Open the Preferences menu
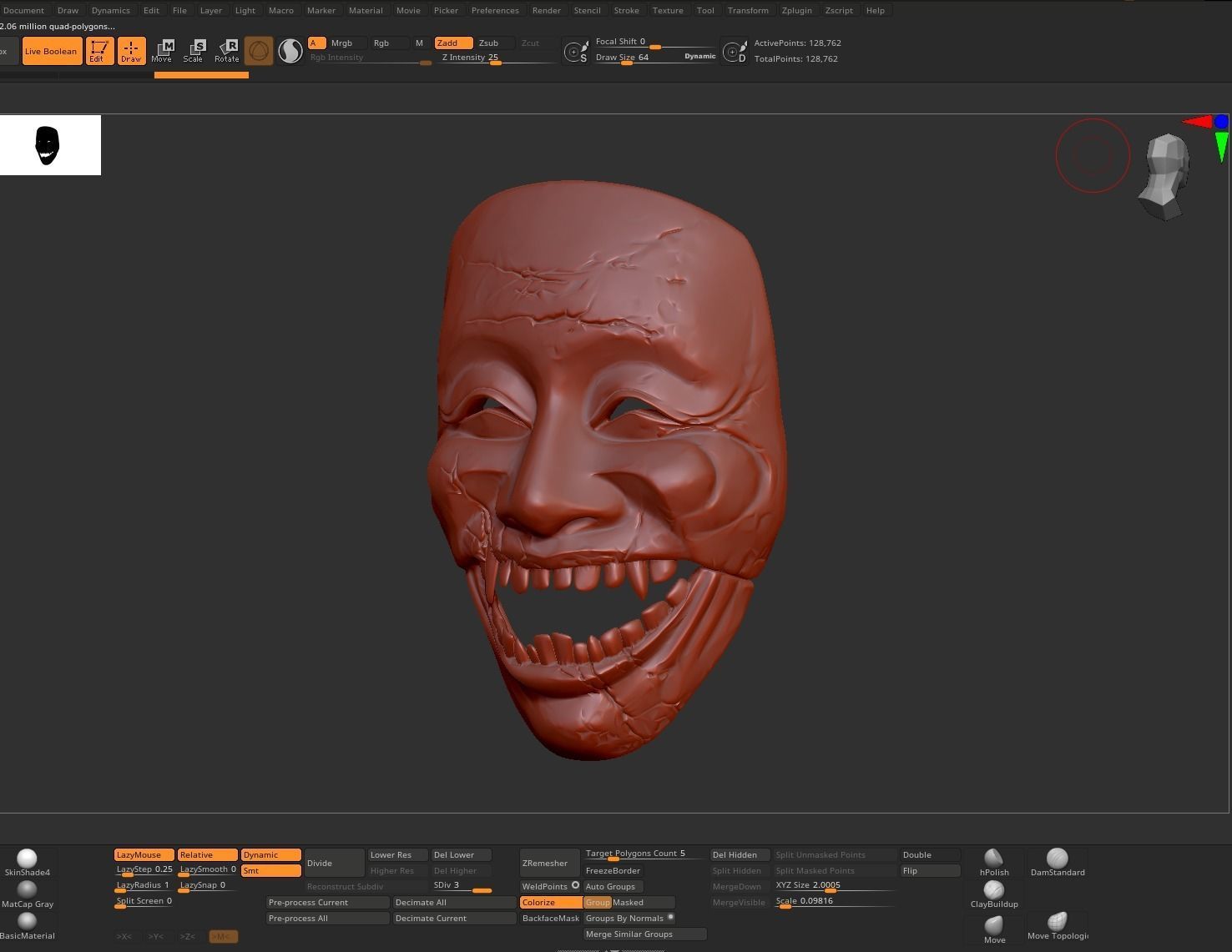This screenshot has height=952, width=1232. 495,10
